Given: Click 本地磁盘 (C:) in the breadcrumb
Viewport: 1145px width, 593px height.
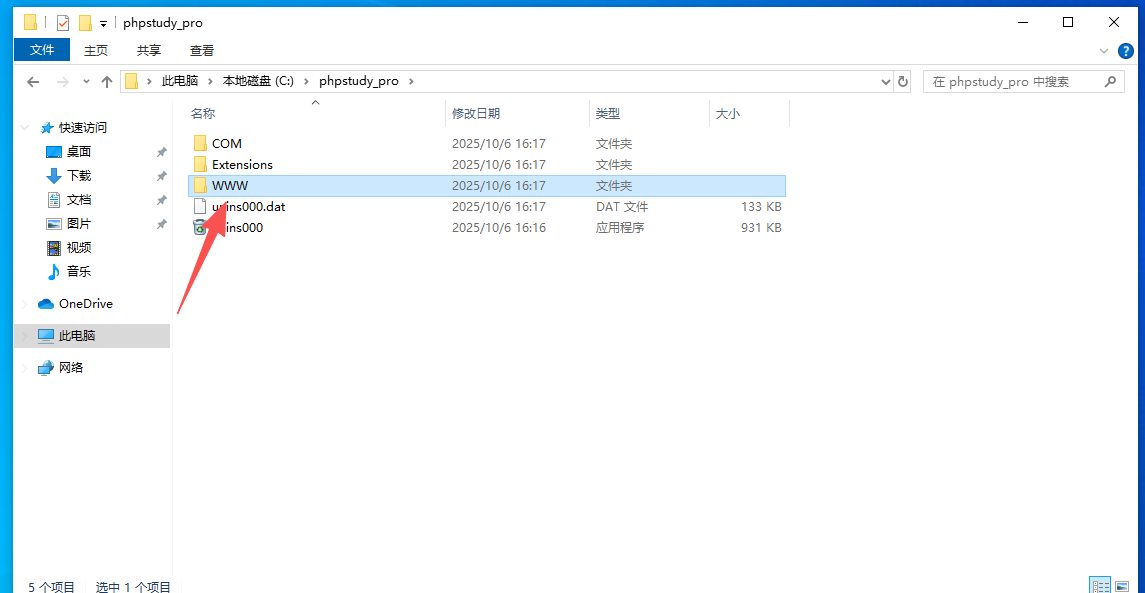Looking at the screenshot, I should click(258, 81).
